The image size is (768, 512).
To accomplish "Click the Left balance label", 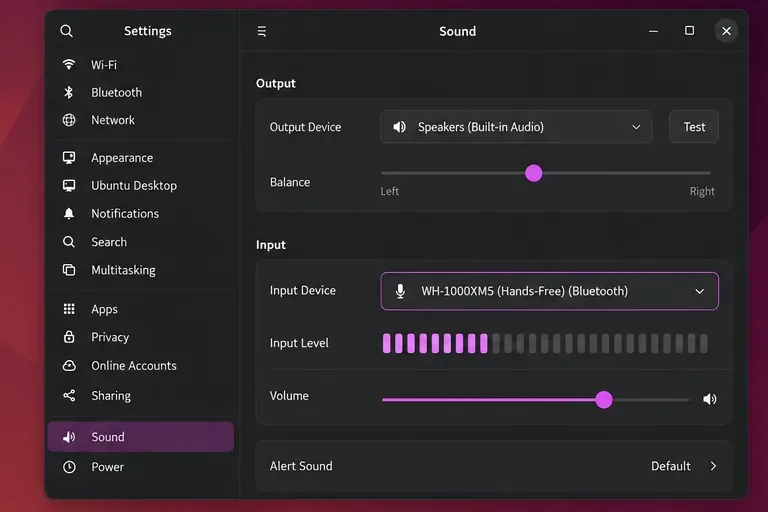I will (x=389, y=191).
